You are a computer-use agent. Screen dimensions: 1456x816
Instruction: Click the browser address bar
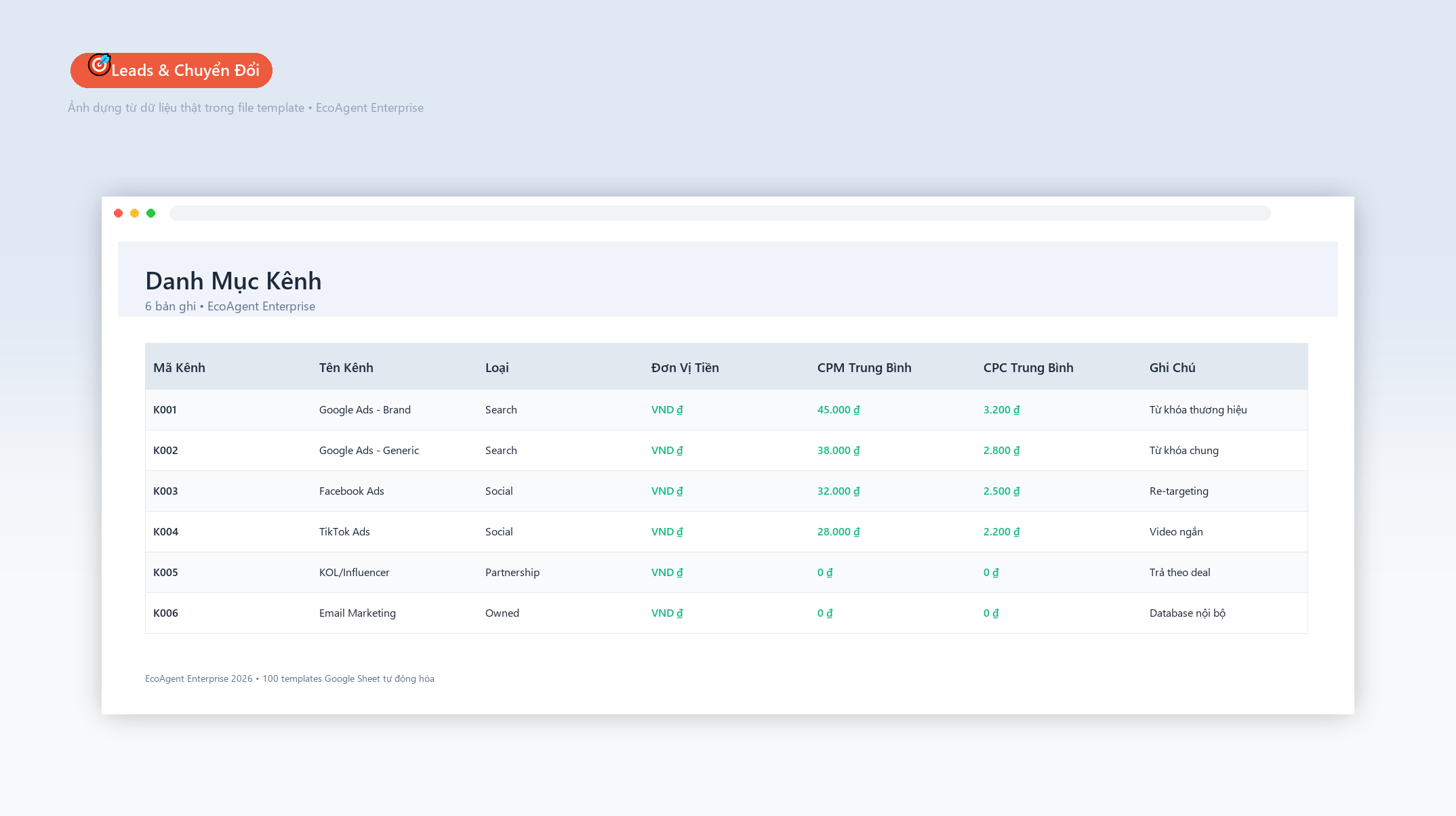pos(720,213)
